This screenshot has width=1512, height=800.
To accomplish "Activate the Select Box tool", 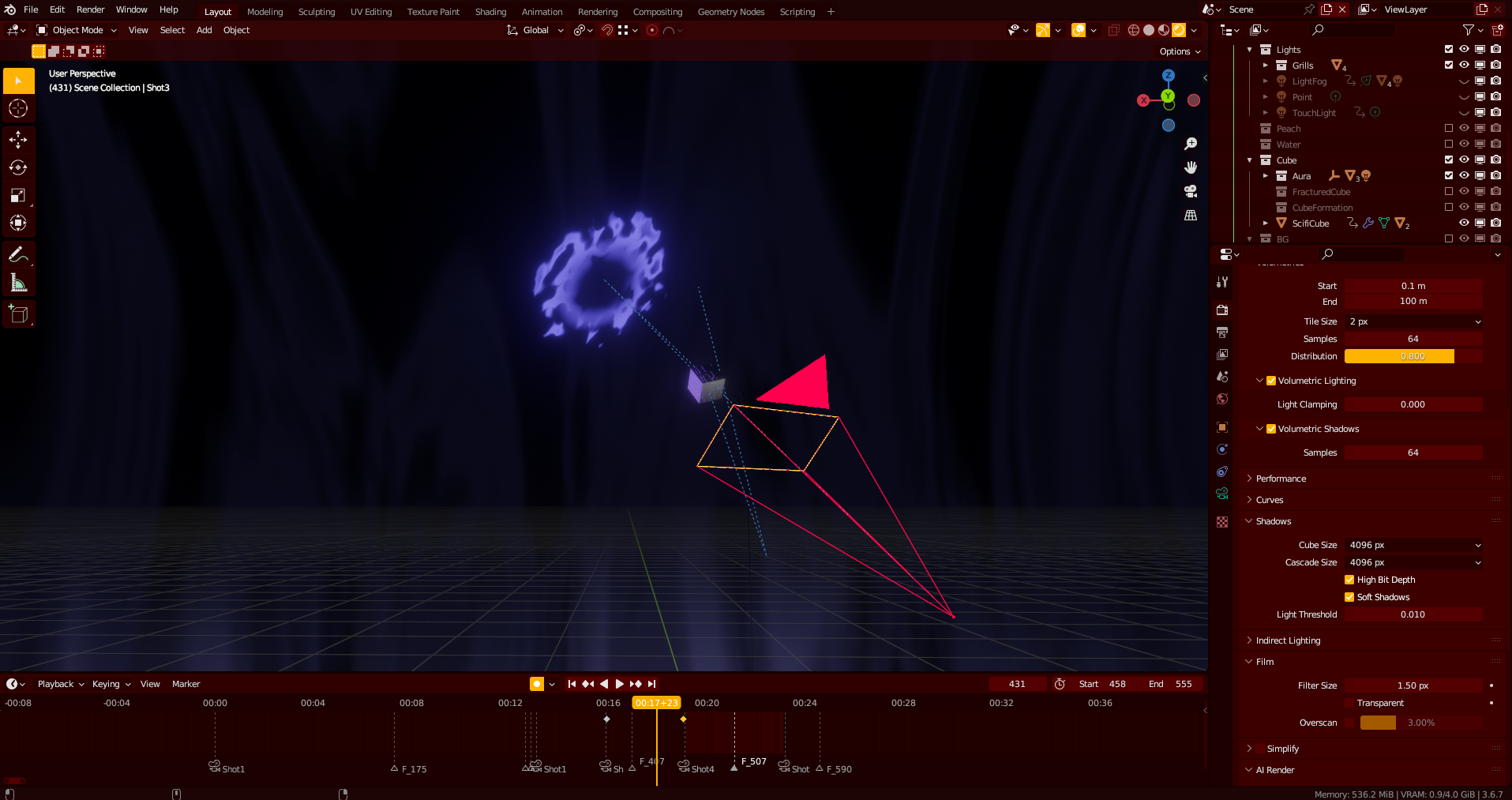I will pos(18,81).
